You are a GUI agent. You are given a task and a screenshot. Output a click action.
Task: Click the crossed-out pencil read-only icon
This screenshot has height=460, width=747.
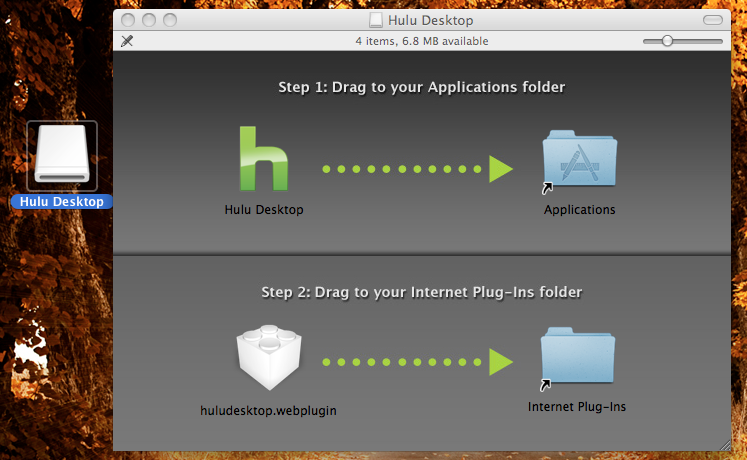(x=127, y=41)
